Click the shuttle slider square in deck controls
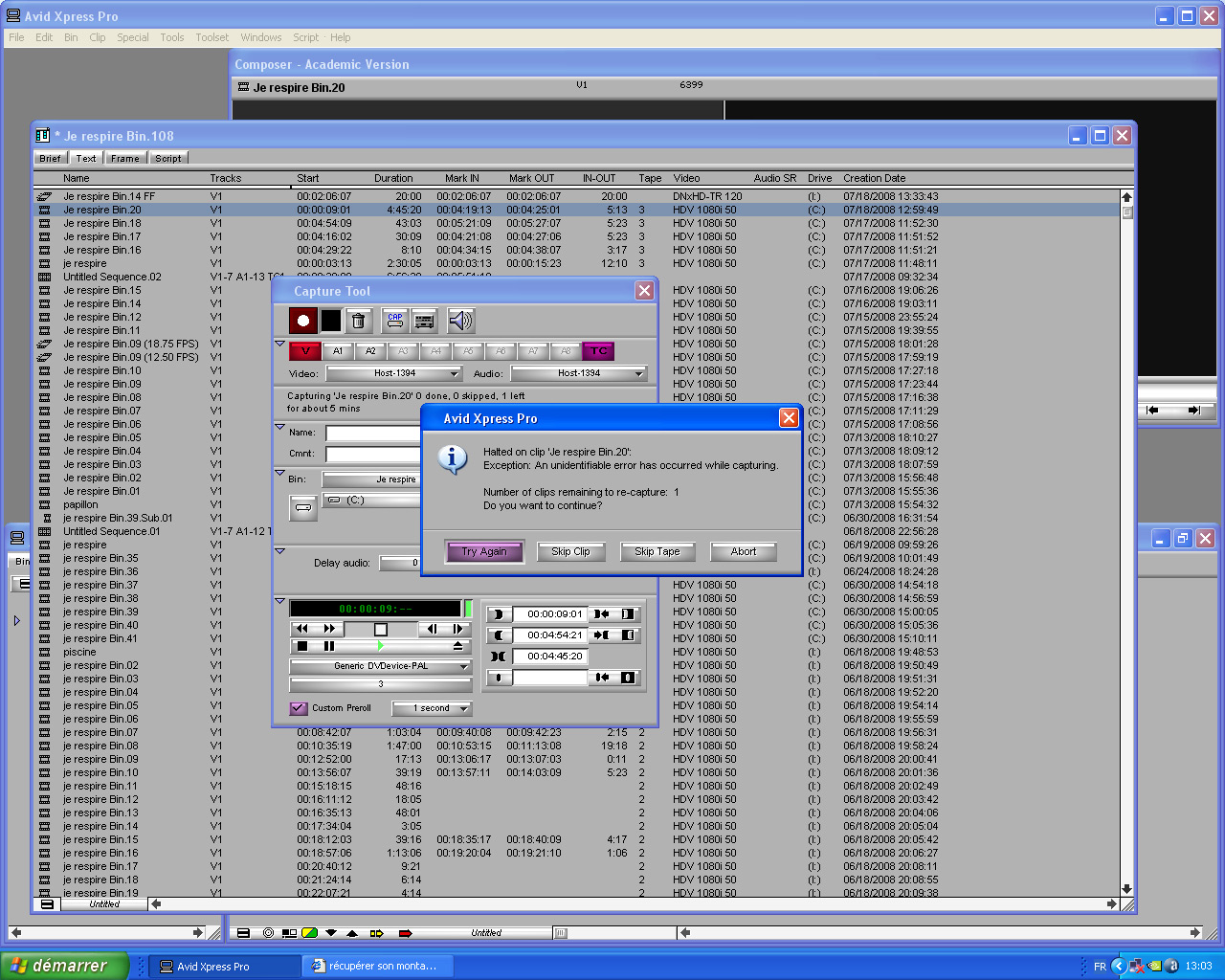 click(x=380, y=629)
